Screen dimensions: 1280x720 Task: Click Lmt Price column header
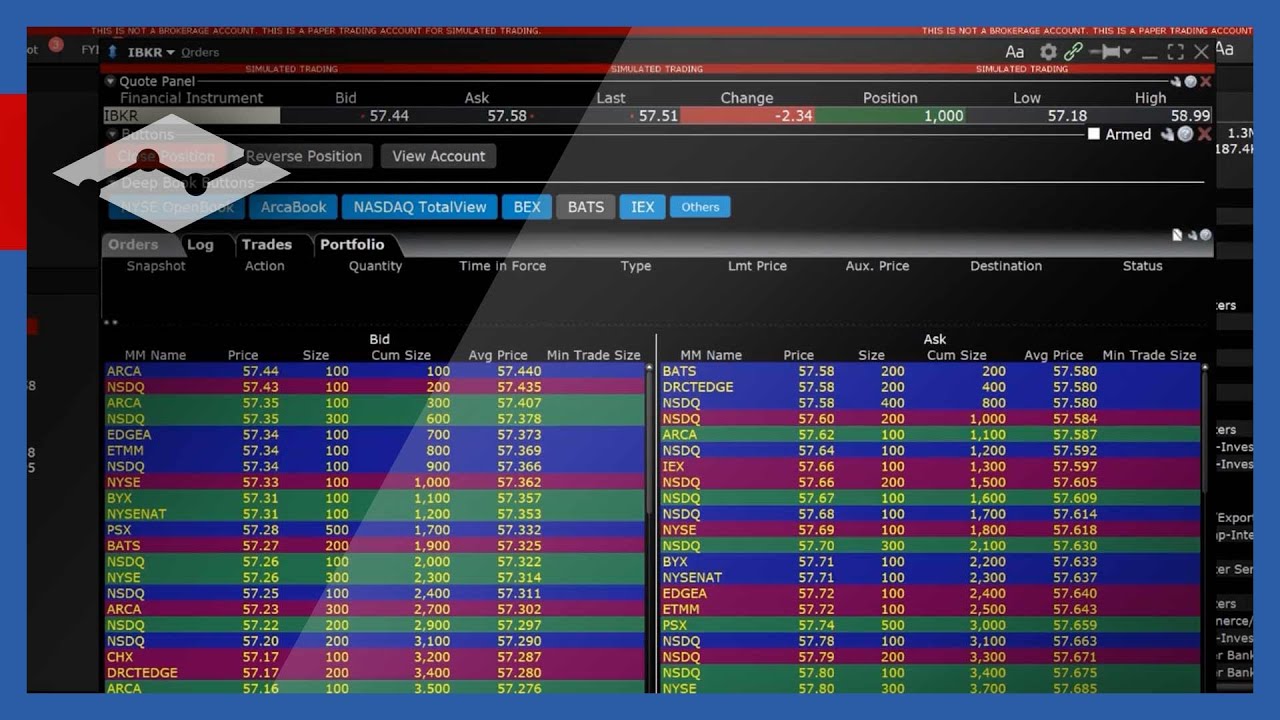point(757,266)
